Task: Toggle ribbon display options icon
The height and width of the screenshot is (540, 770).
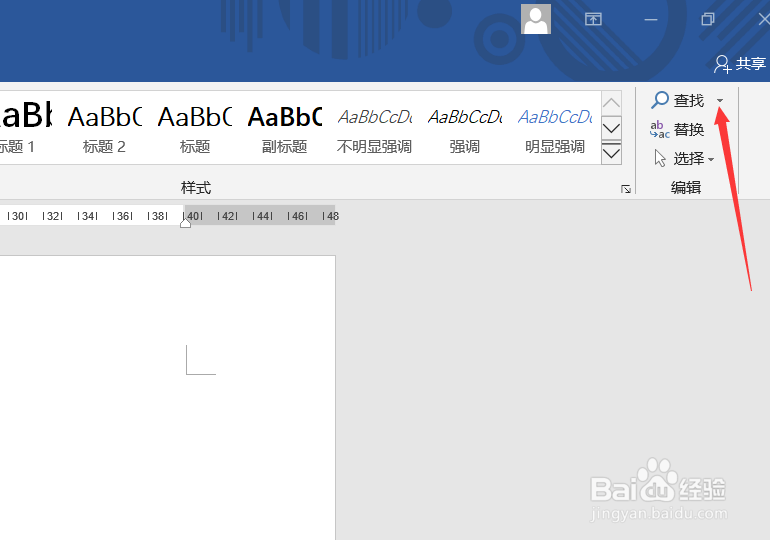Action: pos(593,19)
